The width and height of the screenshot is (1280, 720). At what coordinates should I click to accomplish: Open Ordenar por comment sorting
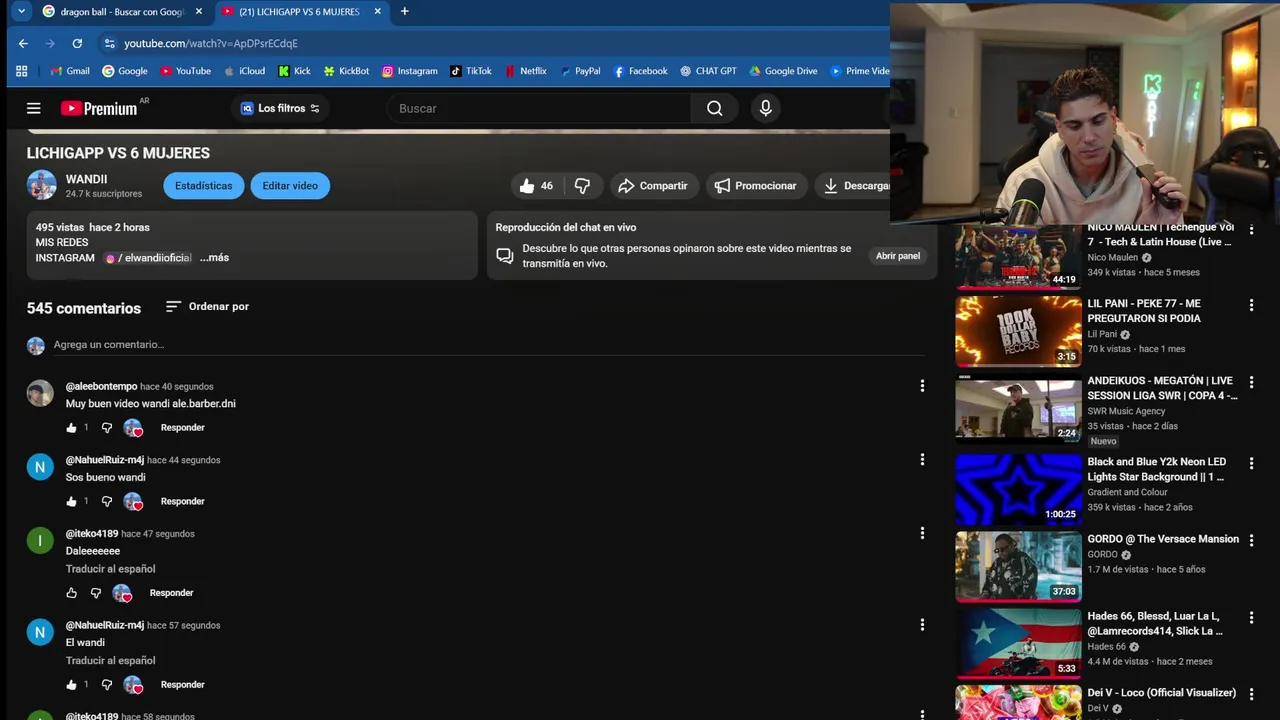(x=207, y=307)
